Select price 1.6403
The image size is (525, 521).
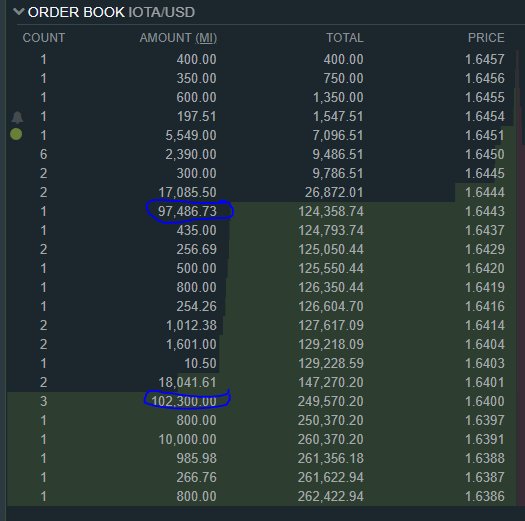pyautogui.click(x=484, y=363)
